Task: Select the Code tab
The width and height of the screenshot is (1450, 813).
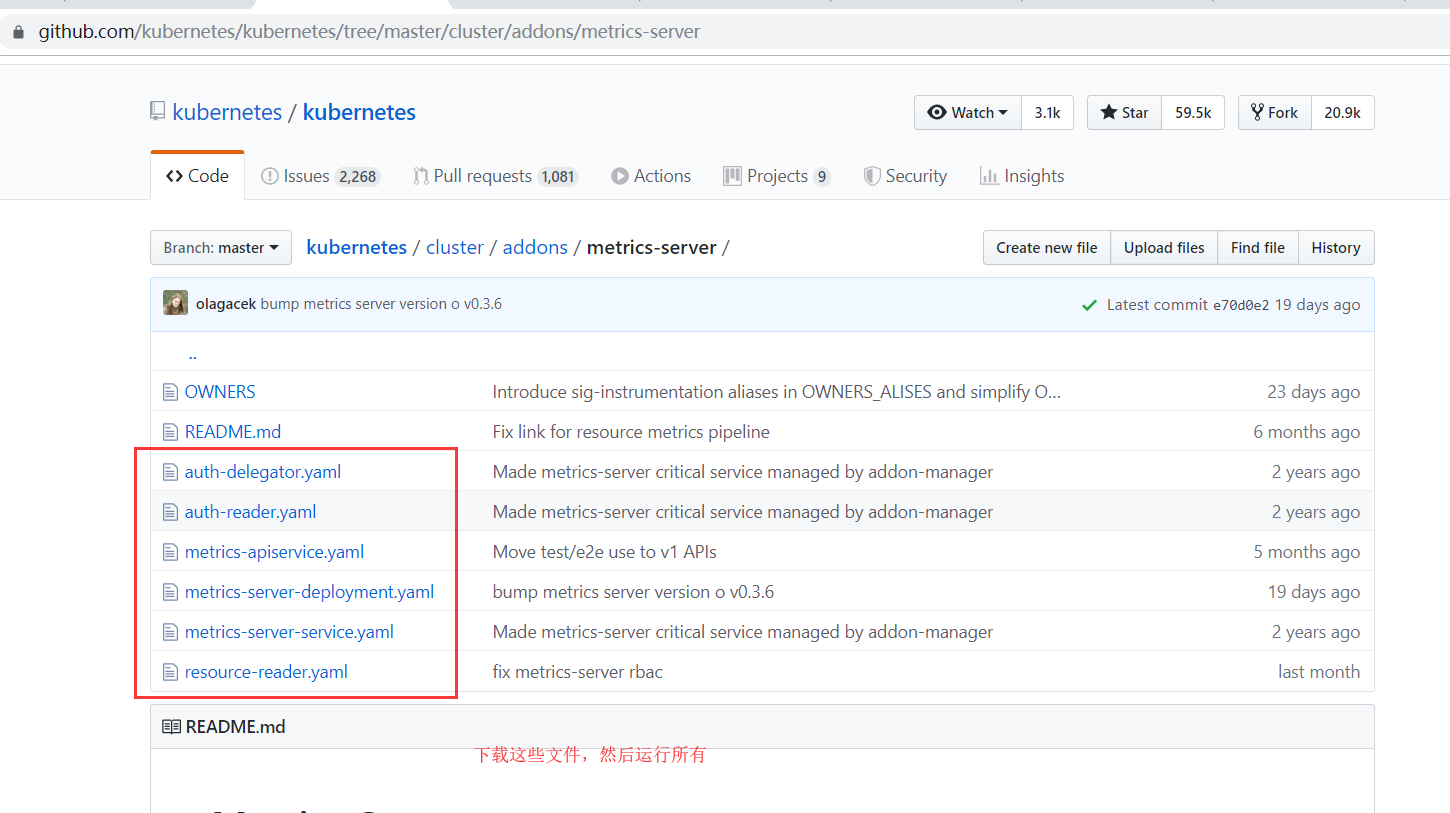Action: tap(197, 176)
